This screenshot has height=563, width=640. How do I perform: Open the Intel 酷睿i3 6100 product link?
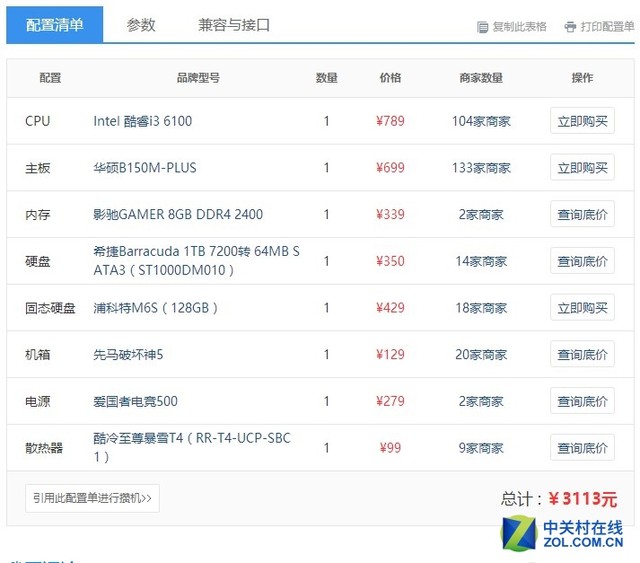coord(142,121)
